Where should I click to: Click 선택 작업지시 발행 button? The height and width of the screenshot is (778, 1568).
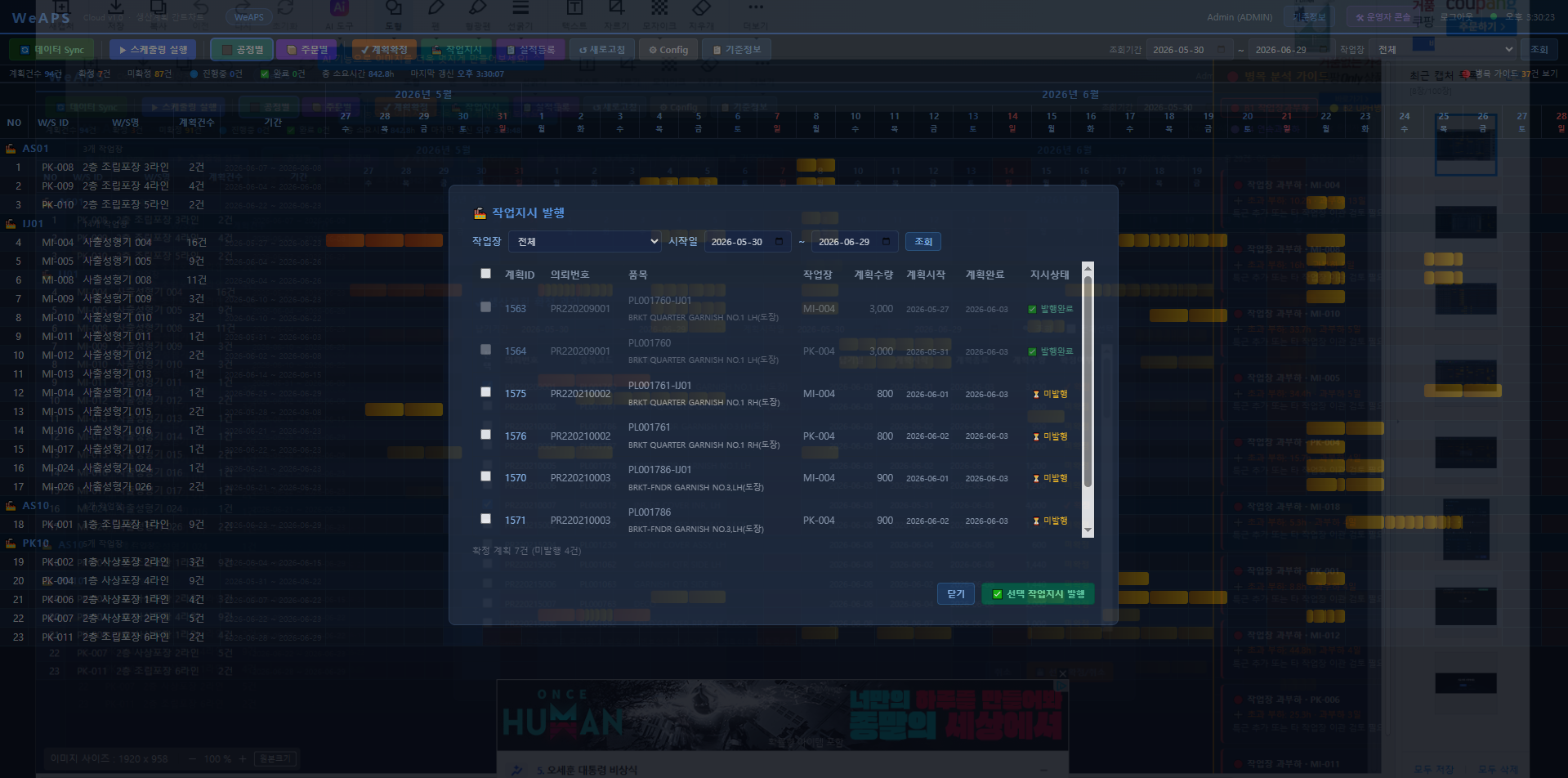click(1038, 594)
